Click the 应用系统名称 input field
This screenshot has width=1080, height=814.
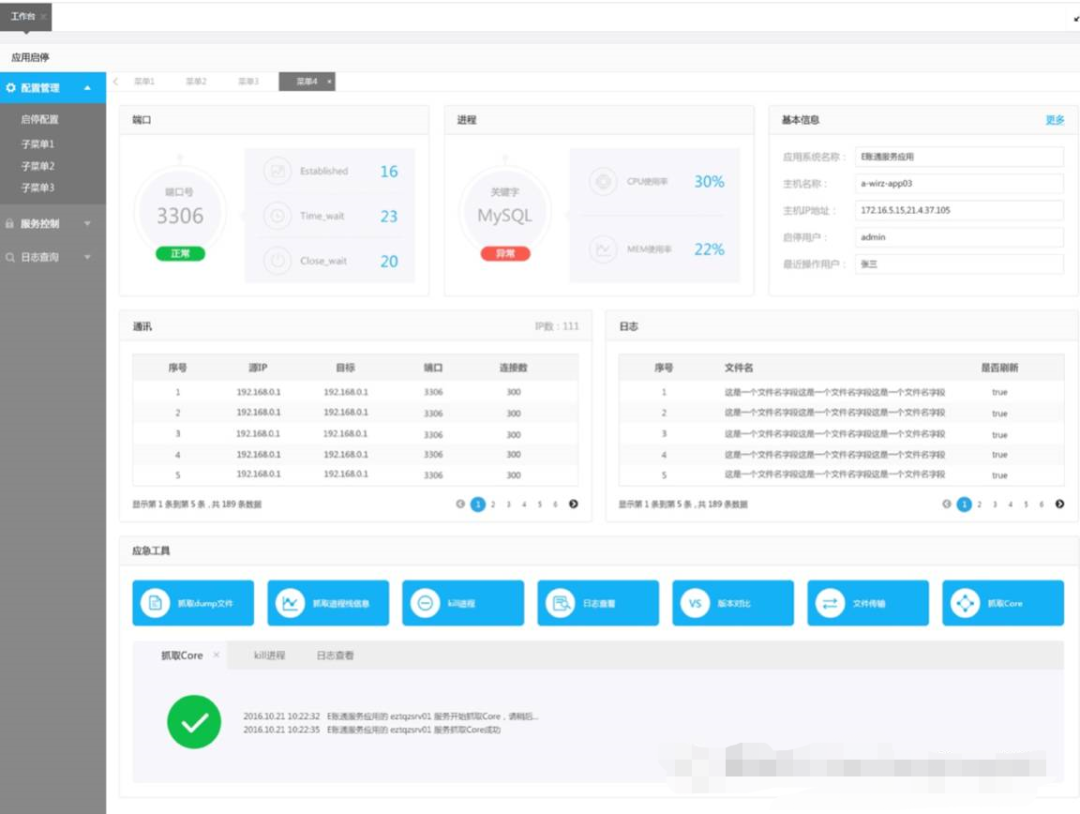pos(959,156)
